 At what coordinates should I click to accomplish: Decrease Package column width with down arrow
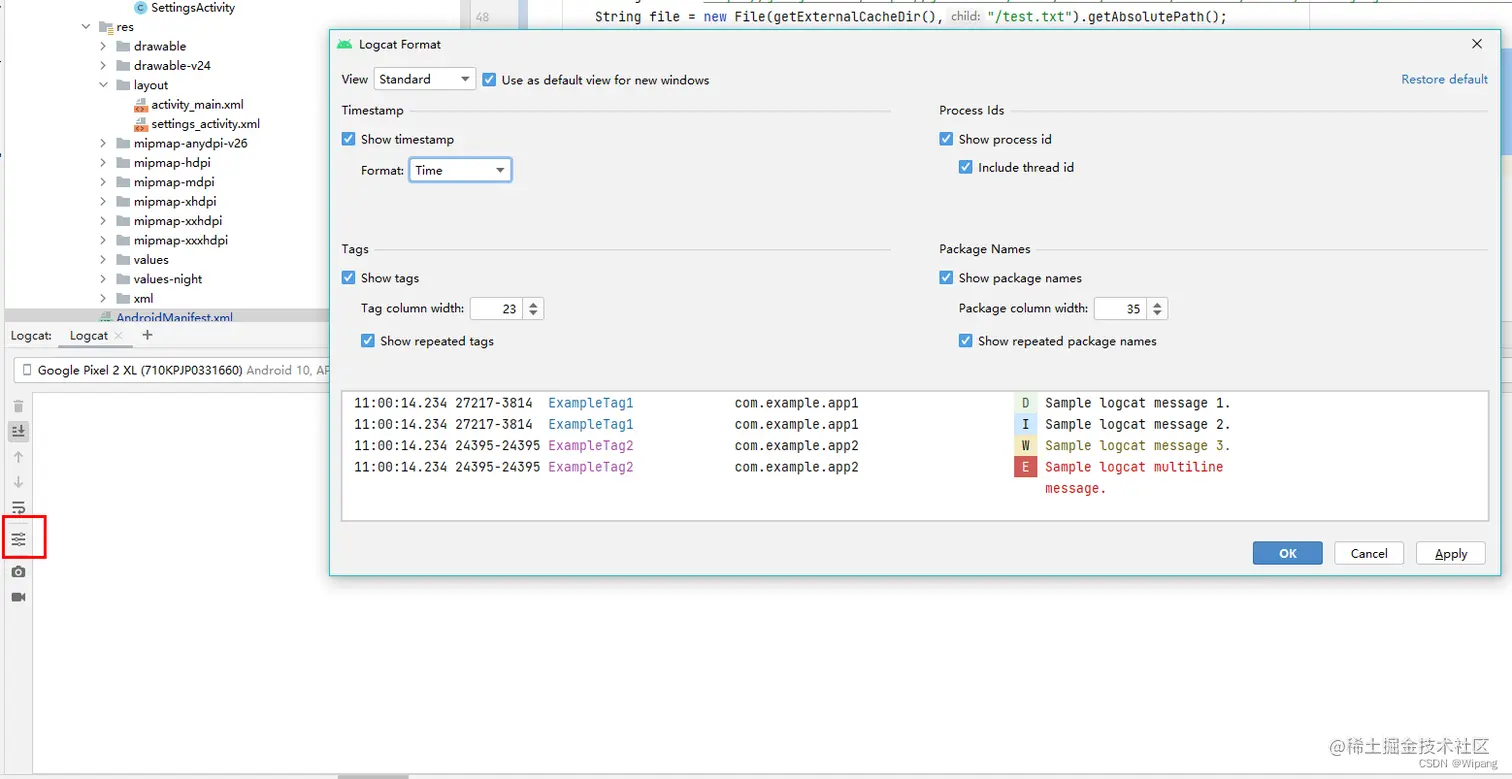[1157, 314]
